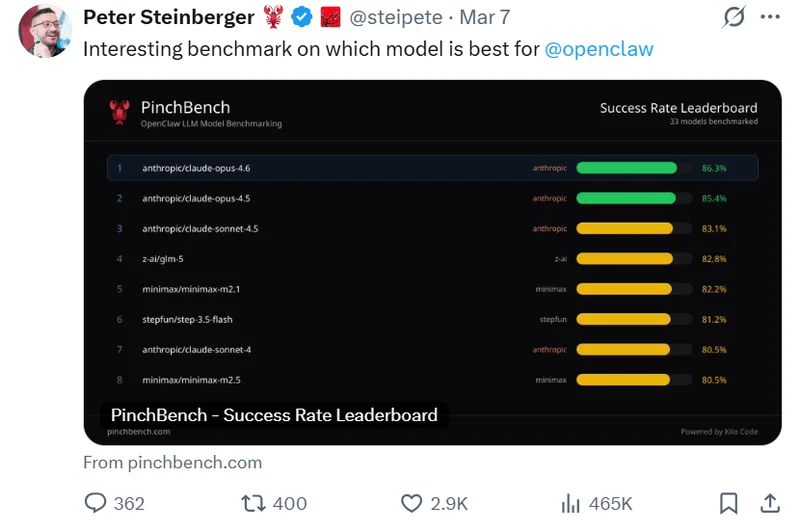Viewport: 800px width, 531px height.
Task: Click the blue verified checkmark badge
Action: [x=301, y=17]
